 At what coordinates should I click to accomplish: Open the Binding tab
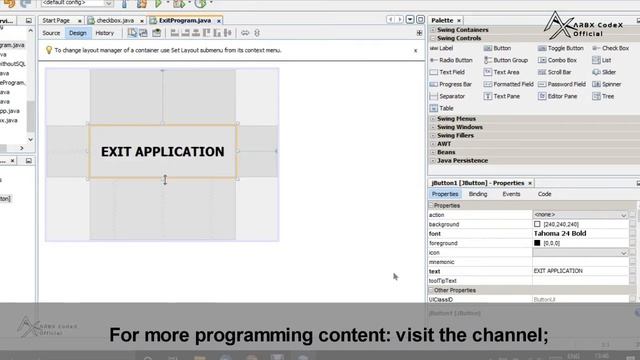pyautogui.click(x=478, y=194)
